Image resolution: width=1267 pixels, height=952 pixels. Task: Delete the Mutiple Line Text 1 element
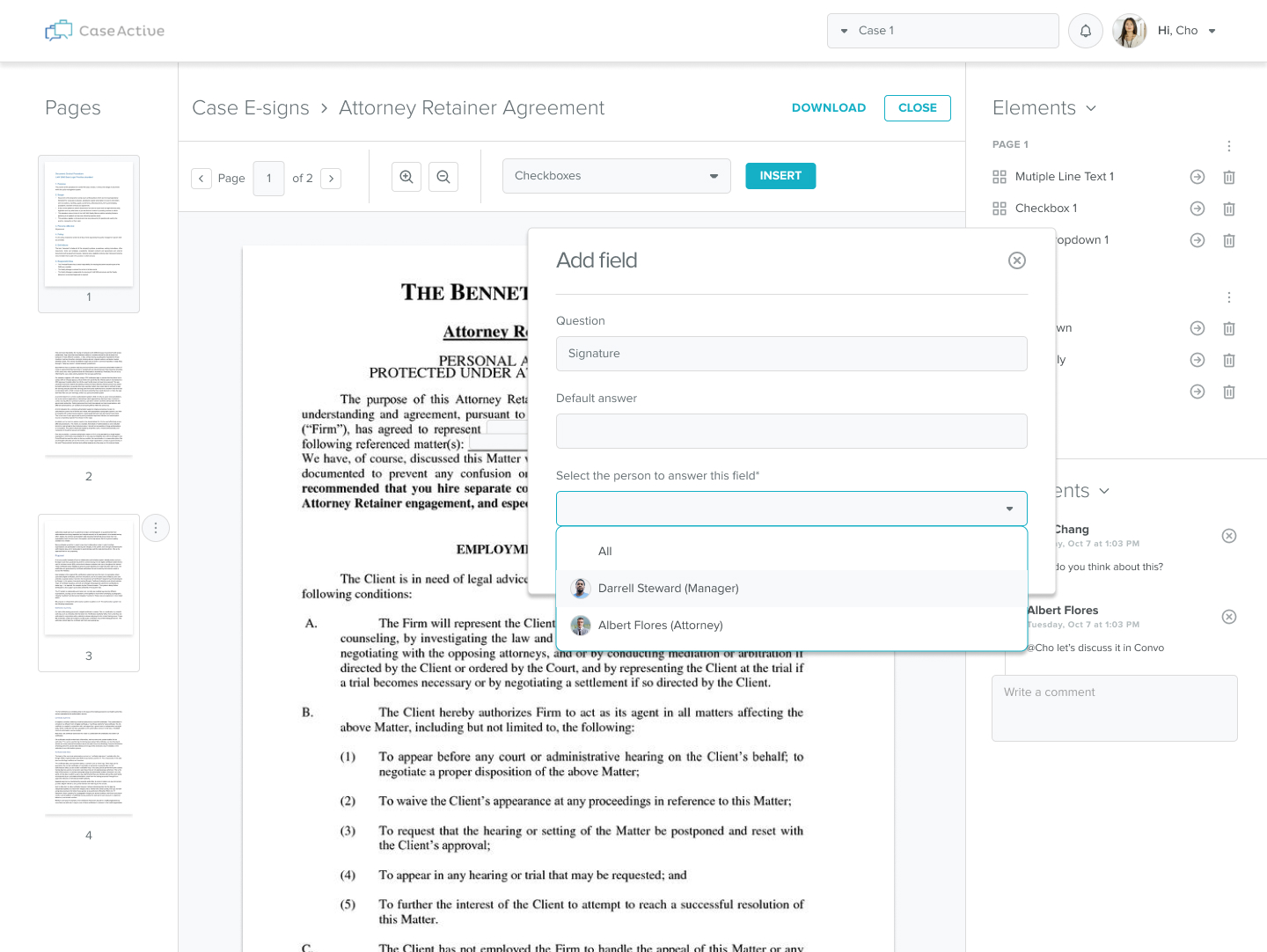[1229, 177]
